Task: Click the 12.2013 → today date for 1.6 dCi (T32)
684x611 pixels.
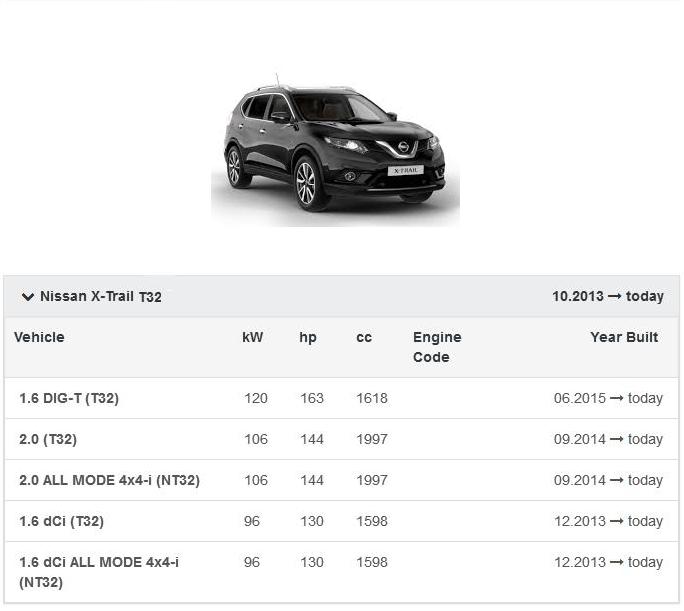Action: click(x=608, y=521)
